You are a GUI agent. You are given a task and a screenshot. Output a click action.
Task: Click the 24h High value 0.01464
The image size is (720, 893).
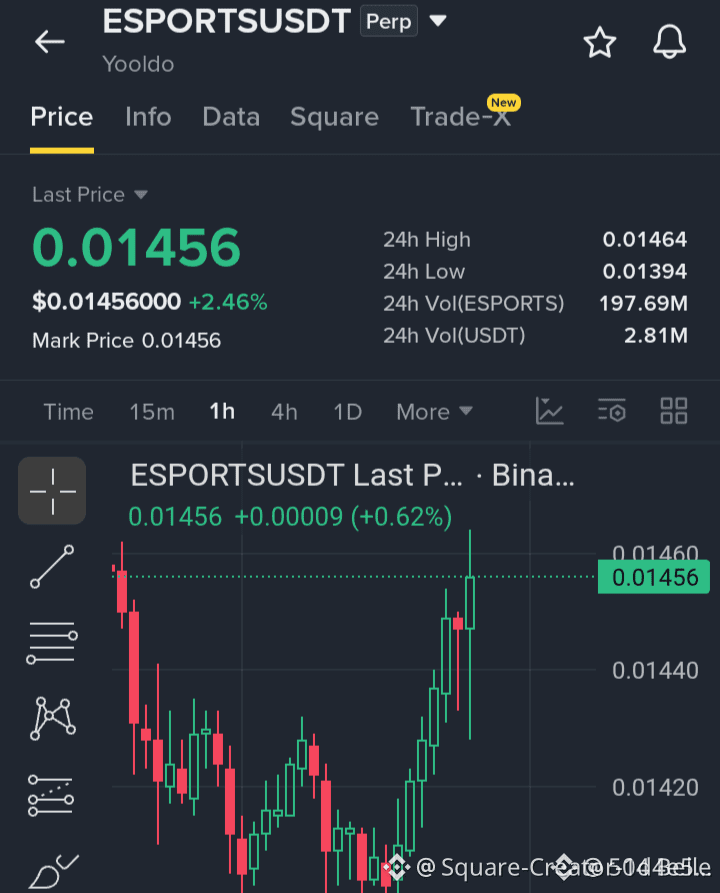[645, 240]
